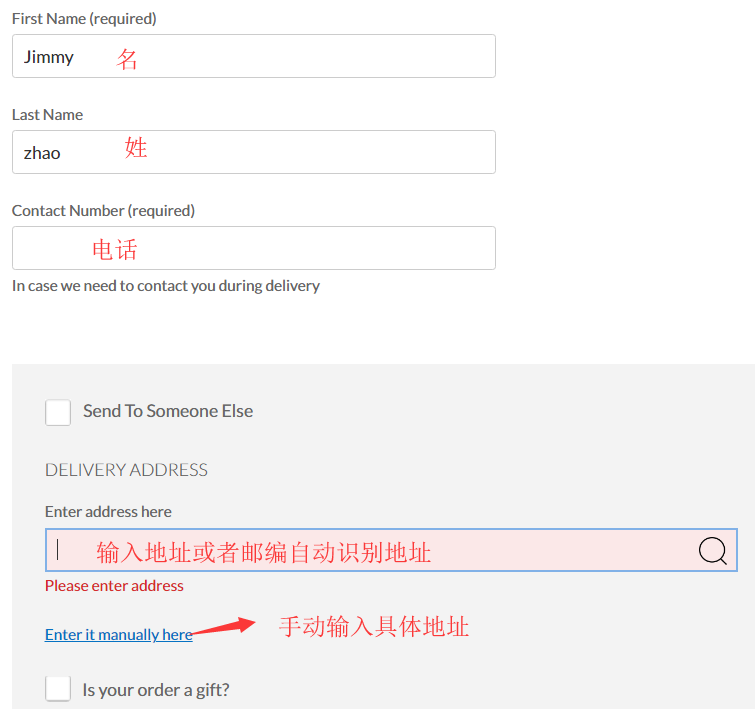Open the Enter it manually here link

click(x=118, y=634)
